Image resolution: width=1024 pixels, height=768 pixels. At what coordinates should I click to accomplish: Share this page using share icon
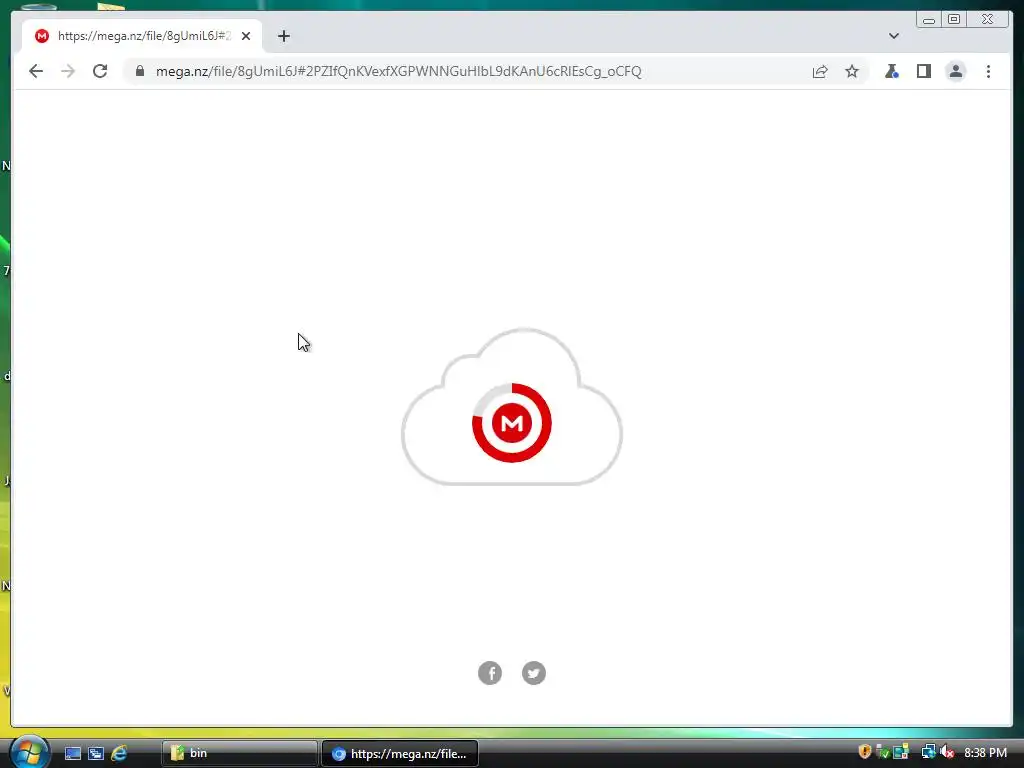click(x=820, y=71)
